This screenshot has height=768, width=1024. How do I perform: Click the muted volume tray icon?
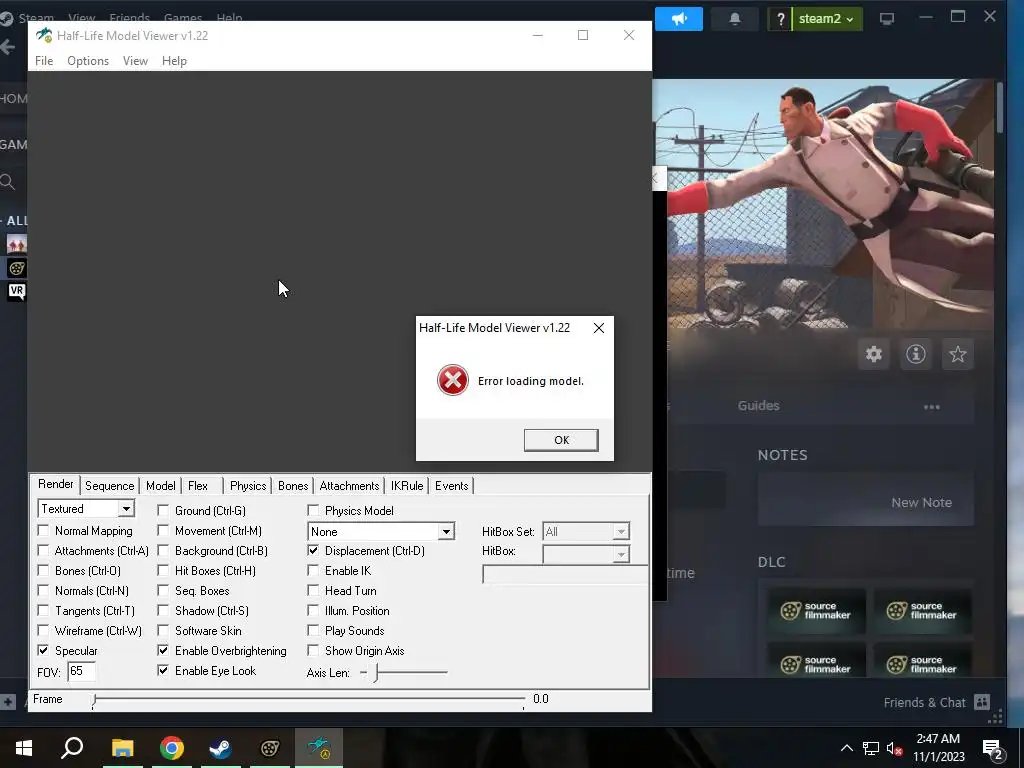894,748
